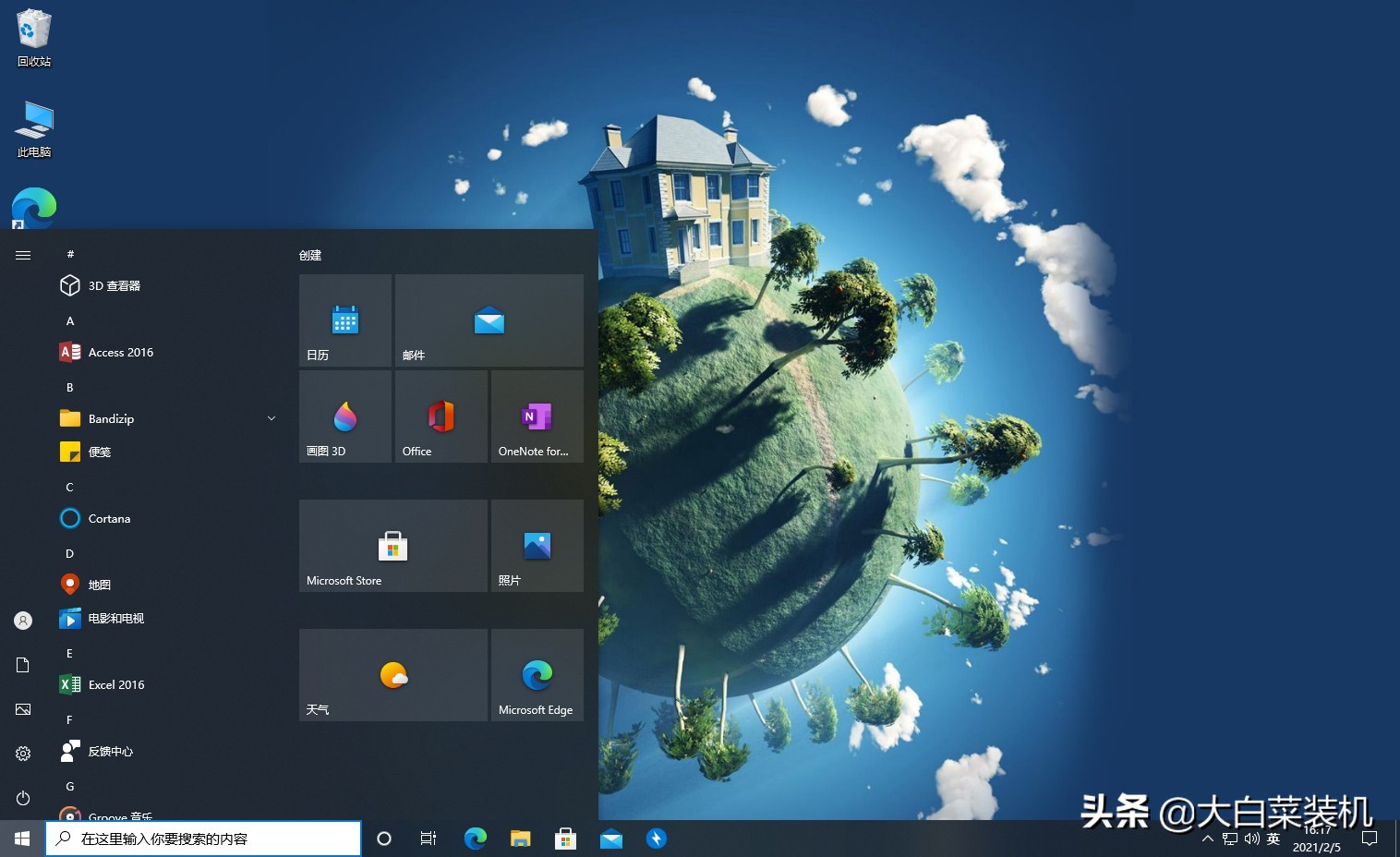Launch Office from its Start menu tile
The width and height of the screenshot is (1400, 857).
click(x=441, y=416)
